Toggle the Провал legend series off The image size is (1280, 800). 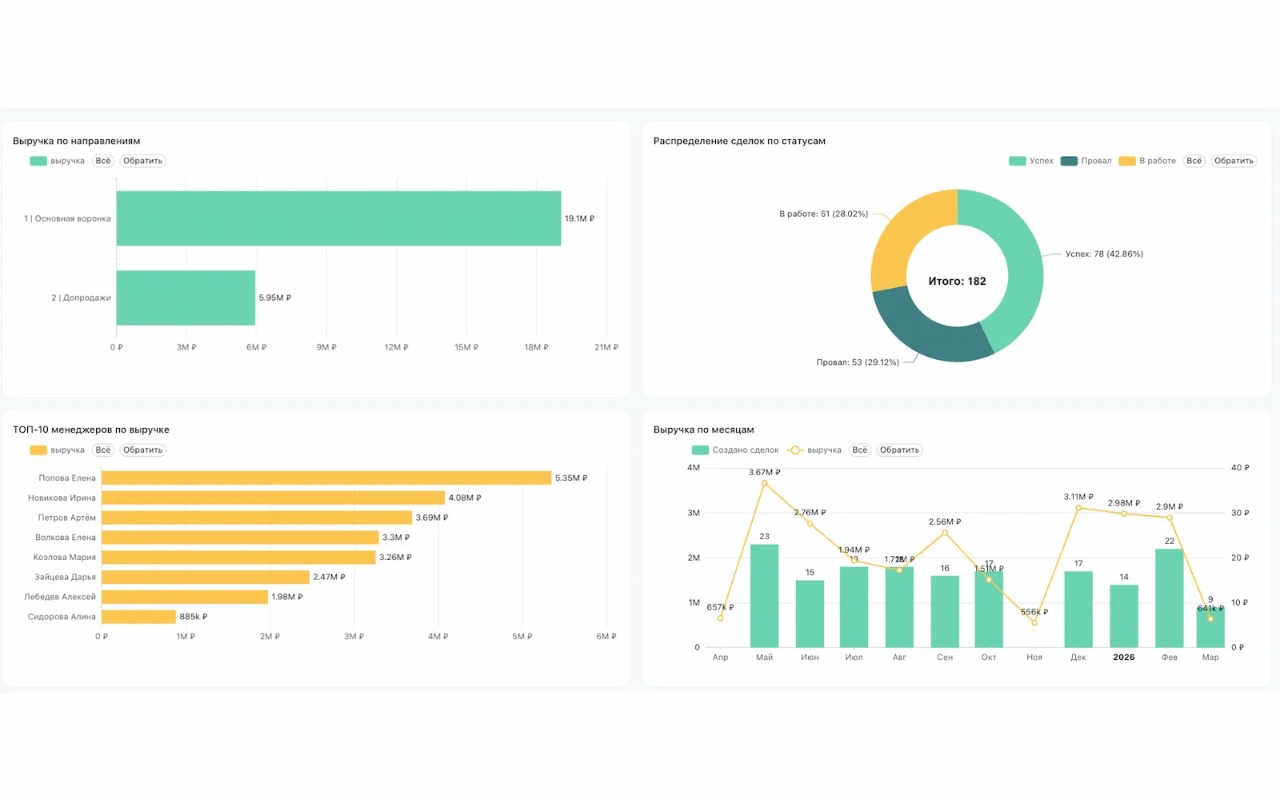(x=1085, y=161)
